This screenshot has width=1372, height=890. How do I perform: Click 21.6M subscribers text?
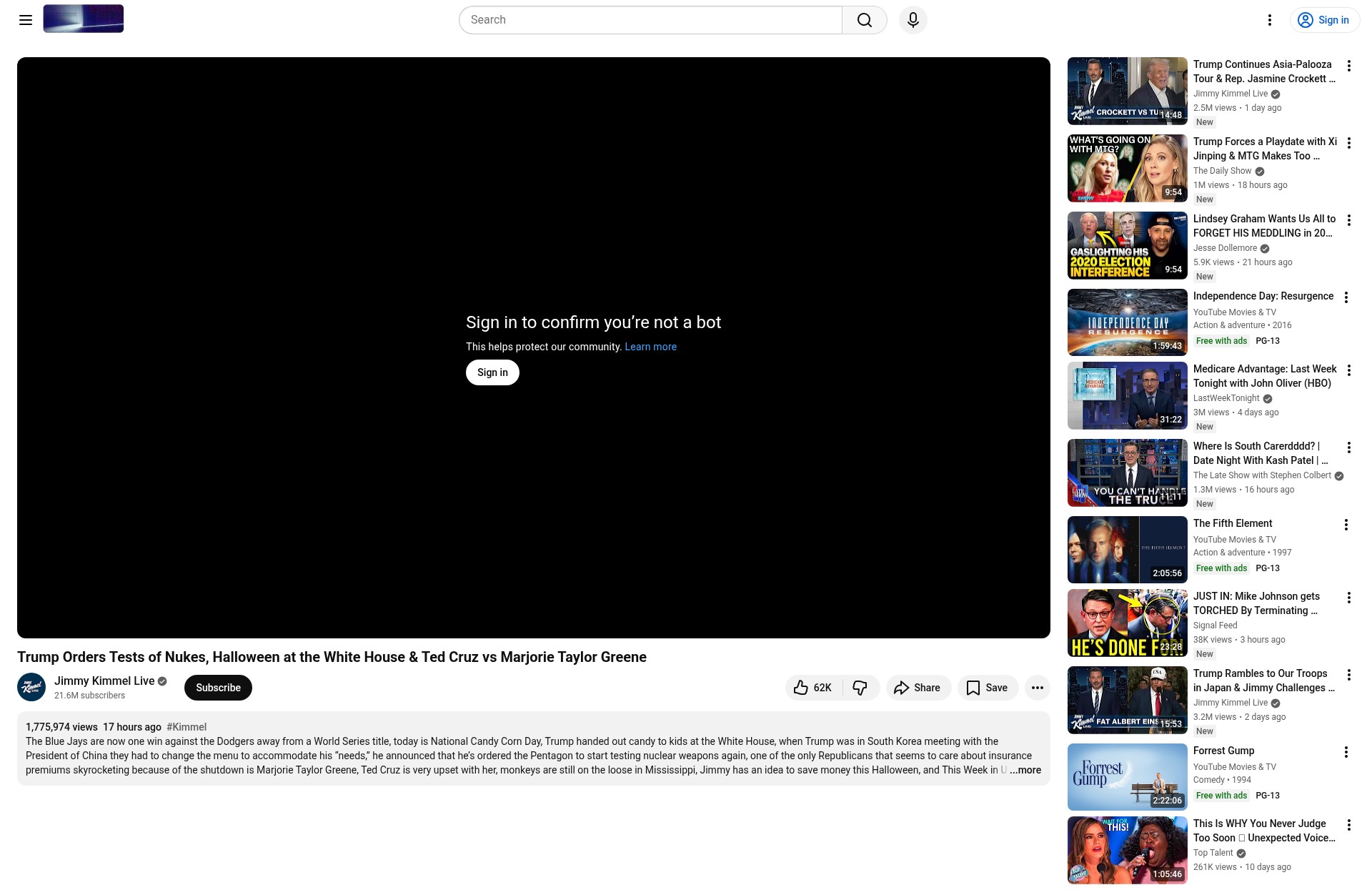tap(89, 696)
